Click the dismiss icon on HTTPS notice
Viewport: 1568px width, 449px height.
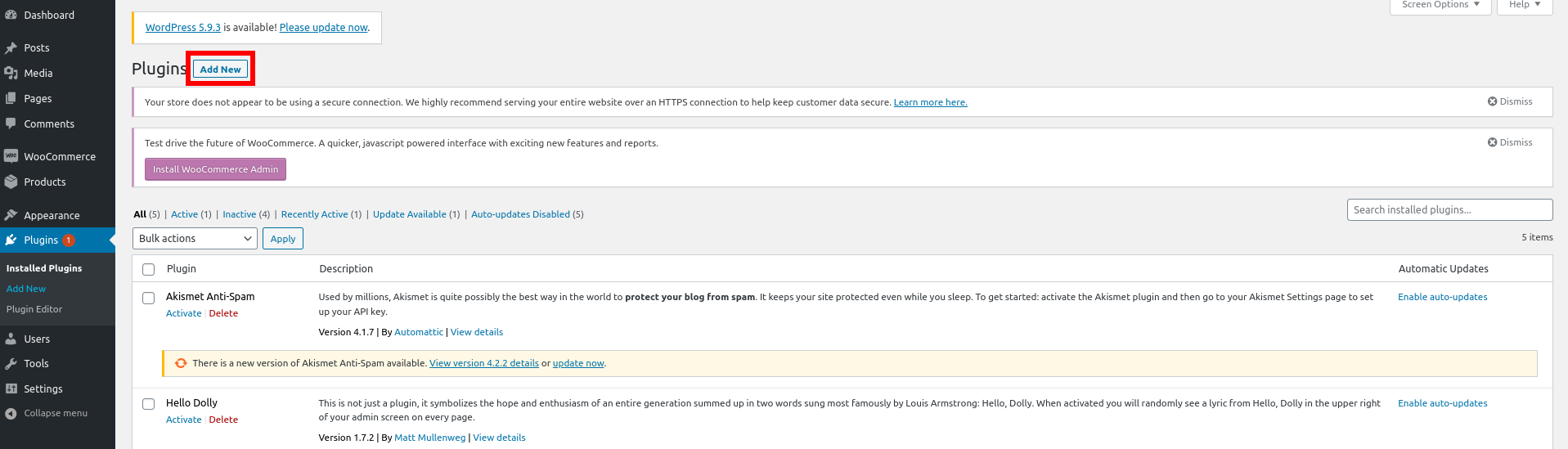[x=1492, y=101]
